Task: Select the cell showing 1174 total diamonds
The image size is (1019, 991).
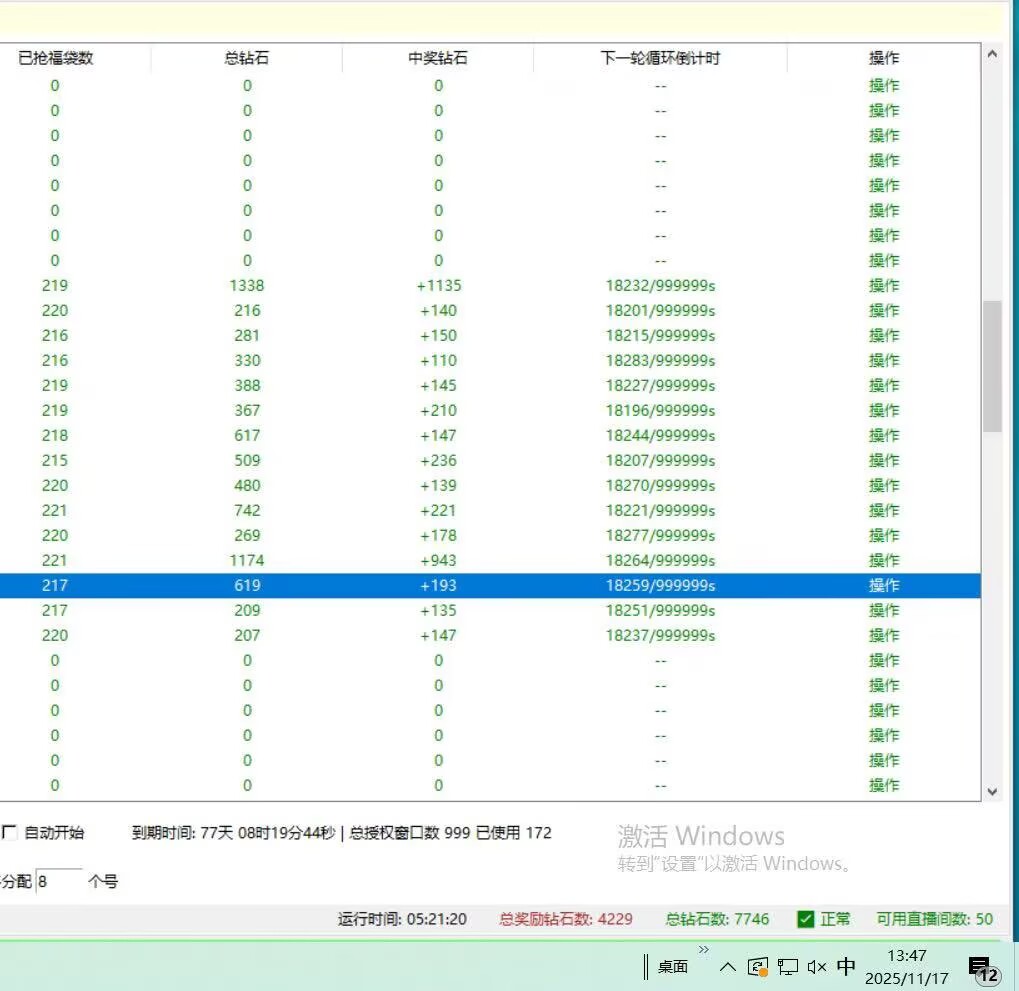Action: (247, 561)
